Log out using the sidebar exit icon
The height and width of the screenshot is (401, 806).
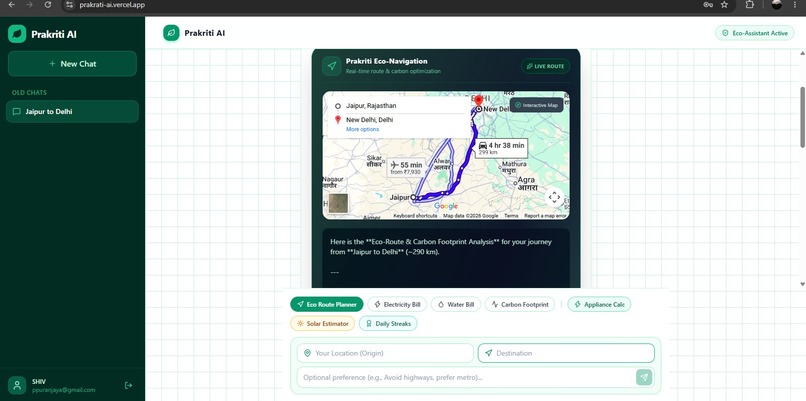[x=129, y=385]
